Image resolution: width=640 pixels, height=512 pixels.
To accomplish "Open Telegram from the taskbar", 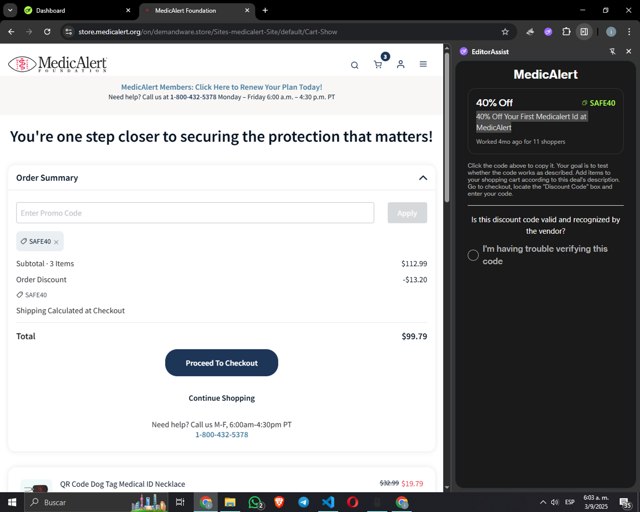I will coord(304,502).
